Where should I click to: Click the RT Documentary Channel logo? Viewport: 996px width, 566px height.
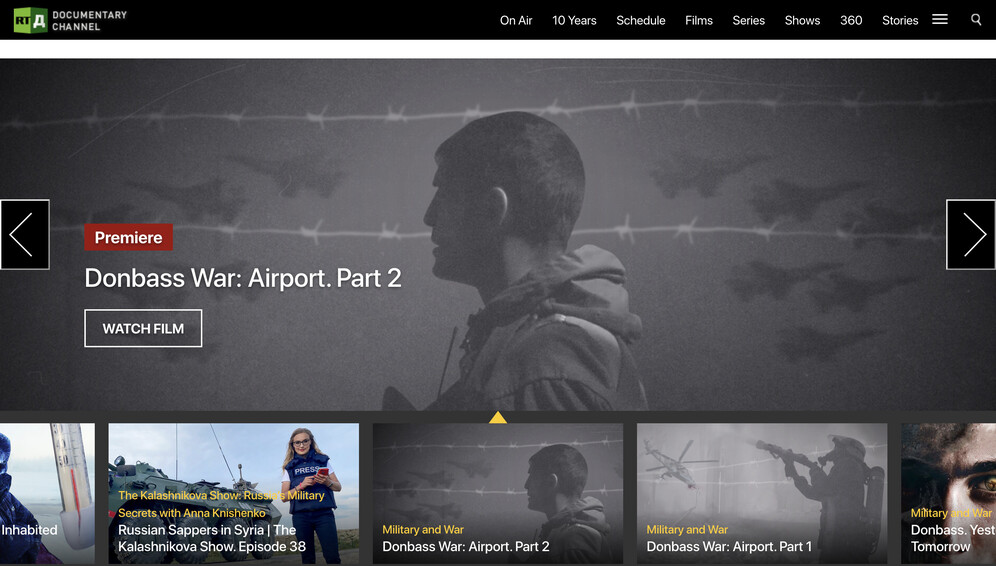coord(70,20)
